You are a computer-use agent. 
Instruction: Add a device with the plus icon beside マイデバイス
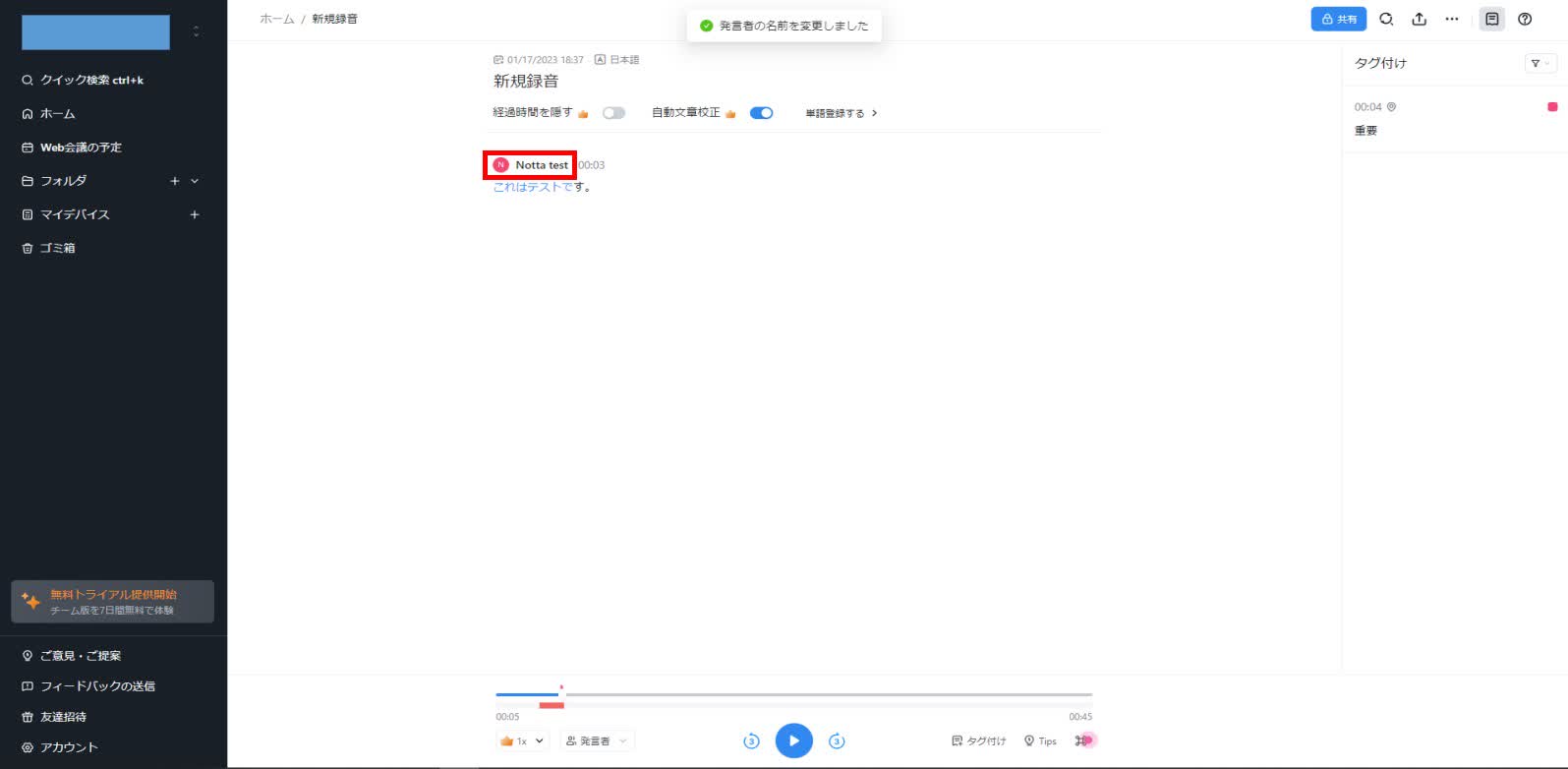195,214
